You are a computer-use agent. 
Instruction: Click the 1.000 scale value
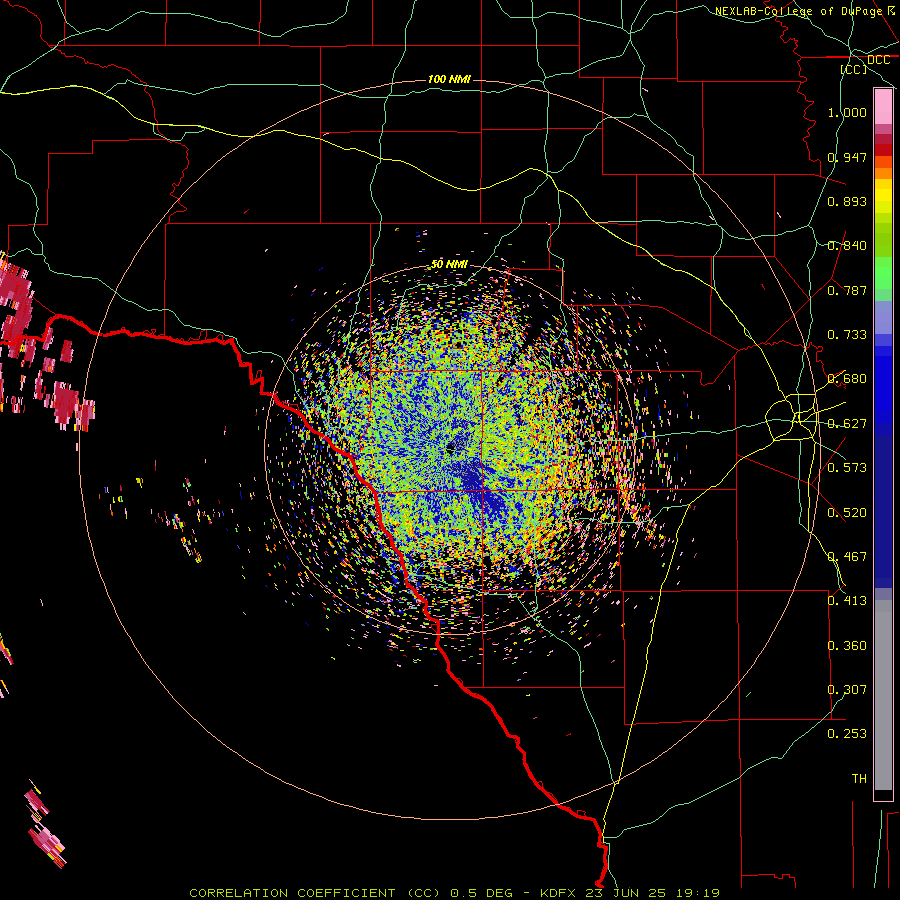click(847, 112)
